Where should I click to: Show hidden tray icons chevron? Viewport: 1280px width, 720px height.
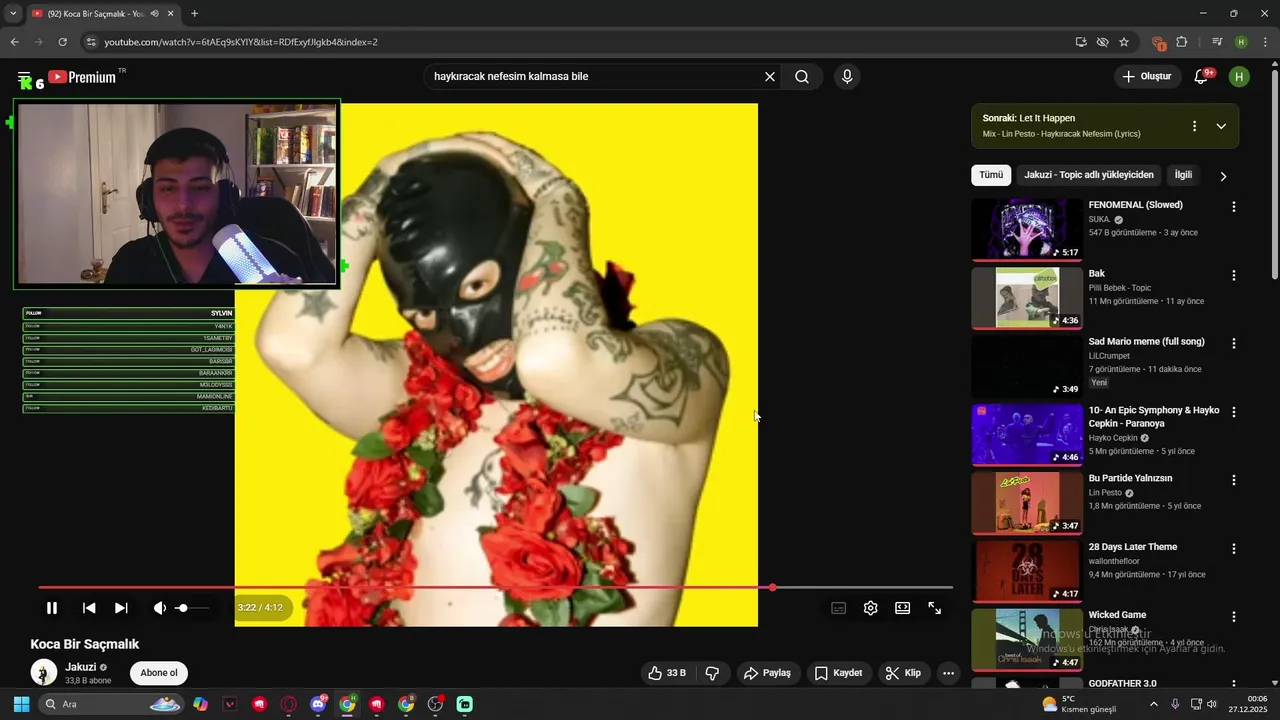(x=1153, y=704)
